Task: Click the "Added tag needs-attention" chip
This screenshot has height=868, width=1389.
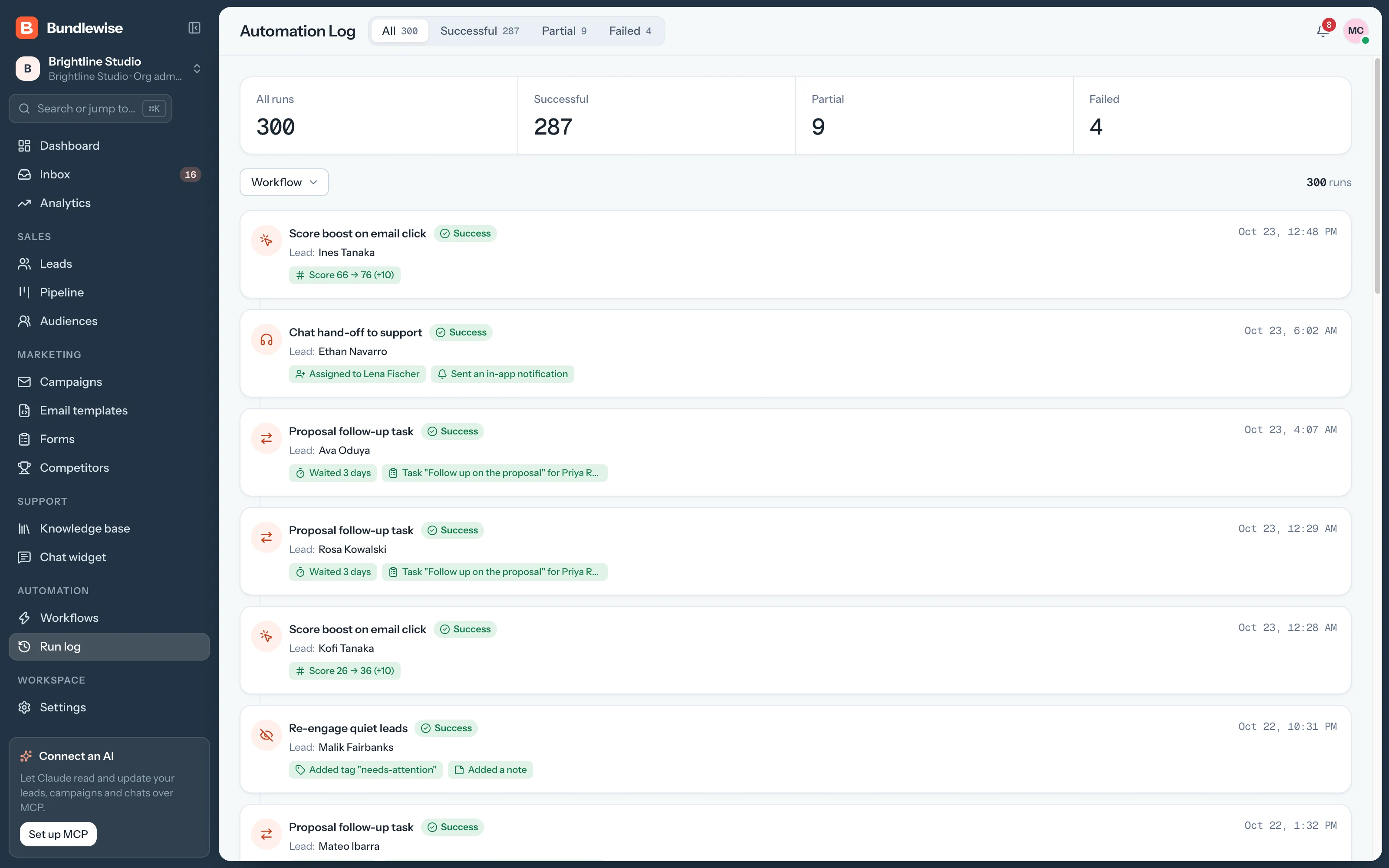Action: coord(365,770)
